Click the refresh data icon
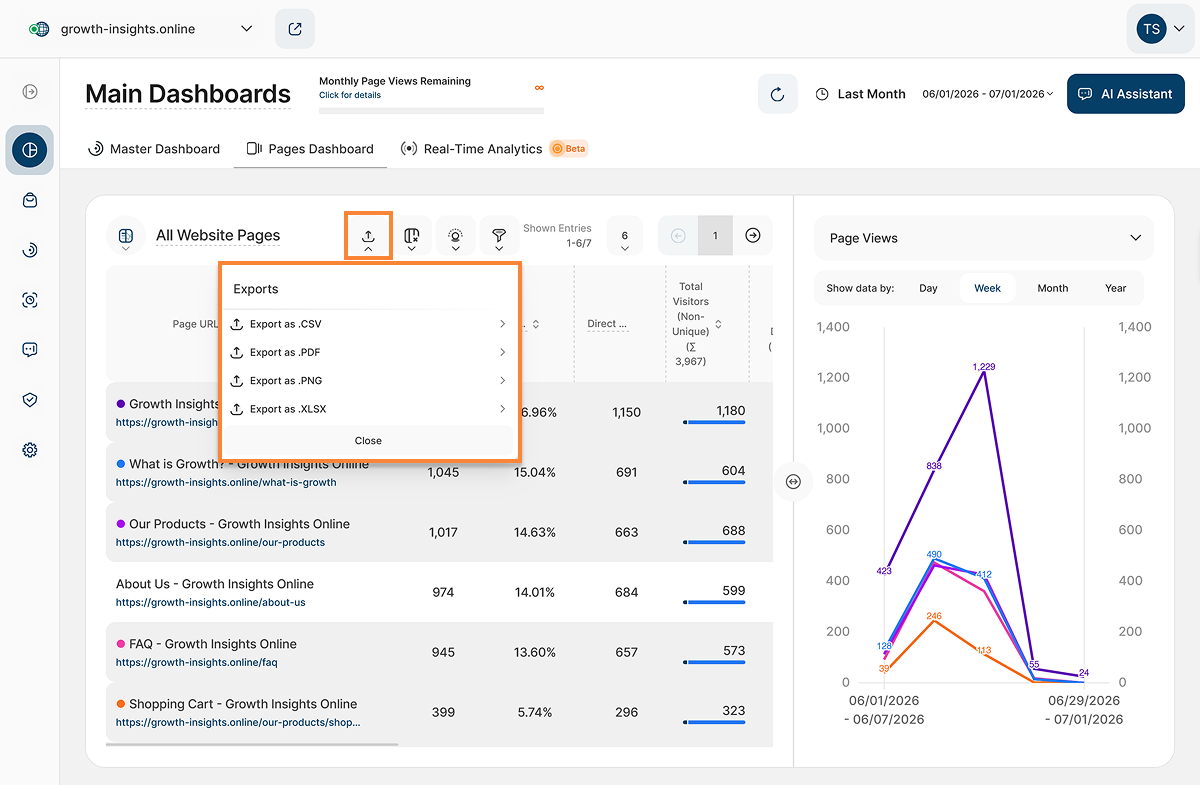Image resolution: width=1200 pixels, height=785 pixels. [777, 94]
